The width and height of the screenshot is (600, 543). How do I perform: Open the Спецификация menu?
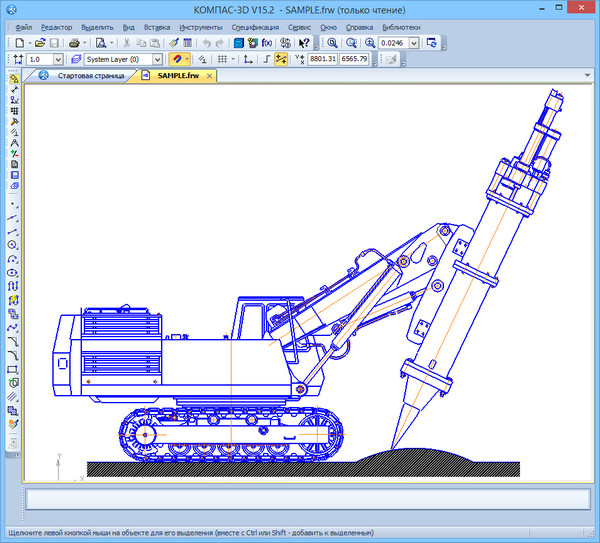tap(255, 27)
